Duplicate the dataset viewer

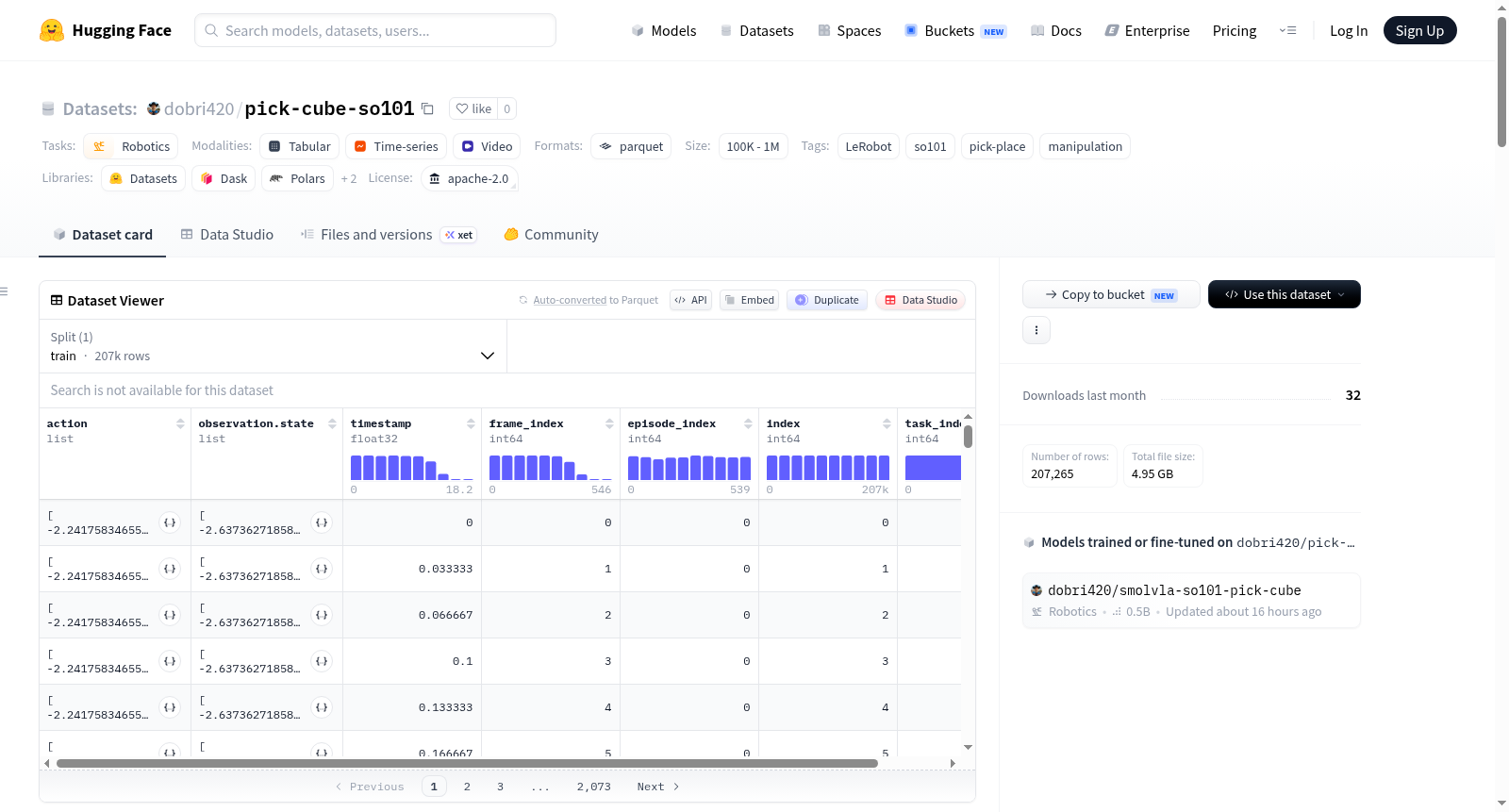[x=827, y=300]
